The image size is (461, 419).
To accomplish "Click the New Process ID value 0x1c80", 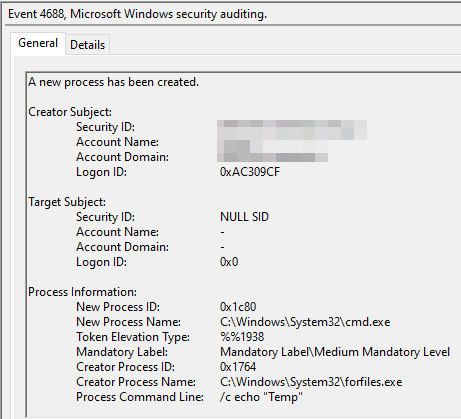I will 238,307.
